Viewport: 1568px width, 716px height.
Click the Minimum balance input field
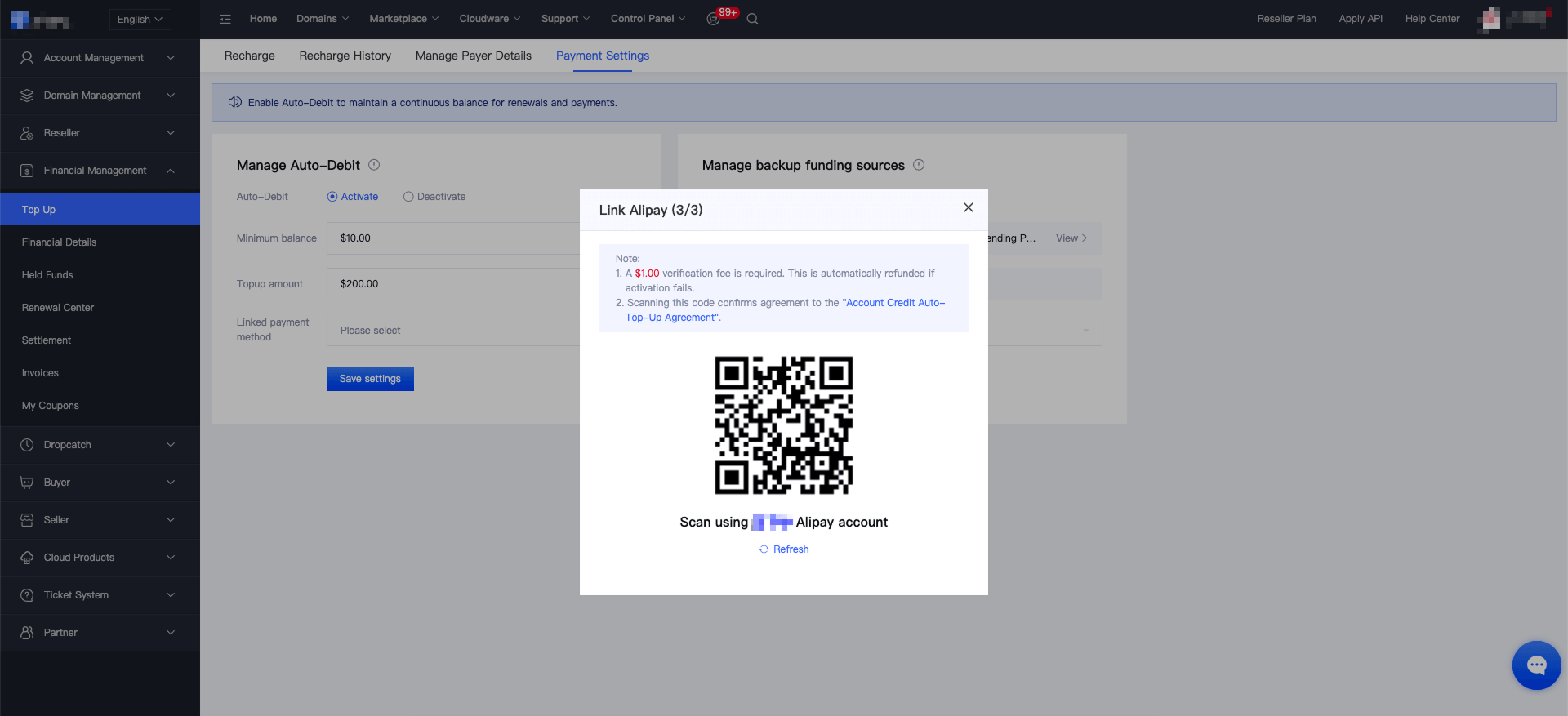453,238
